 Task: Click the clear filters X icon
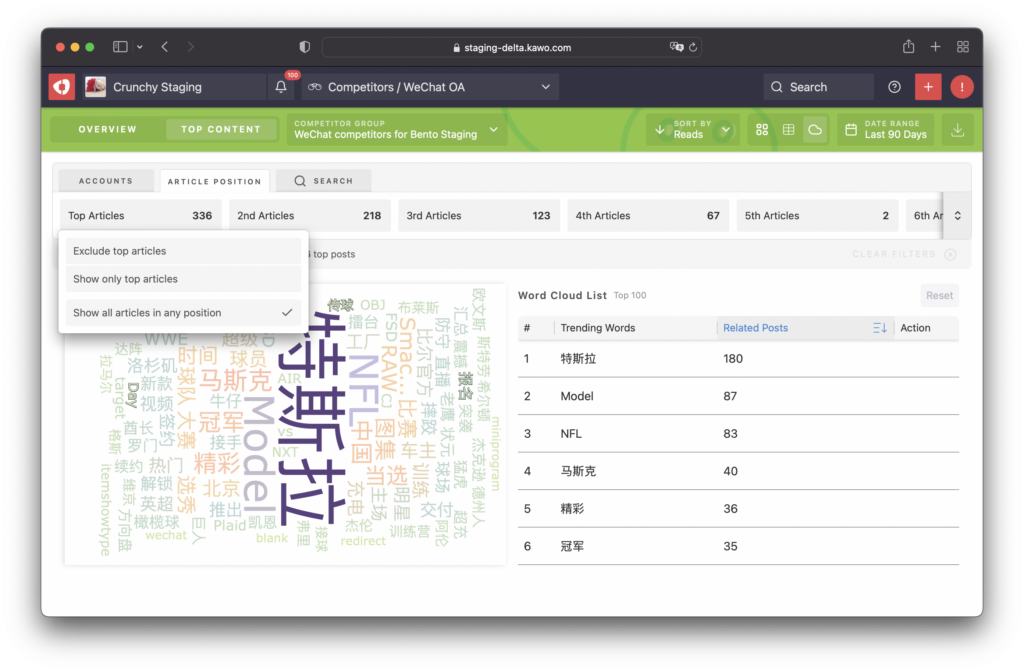tap(950, 254)
